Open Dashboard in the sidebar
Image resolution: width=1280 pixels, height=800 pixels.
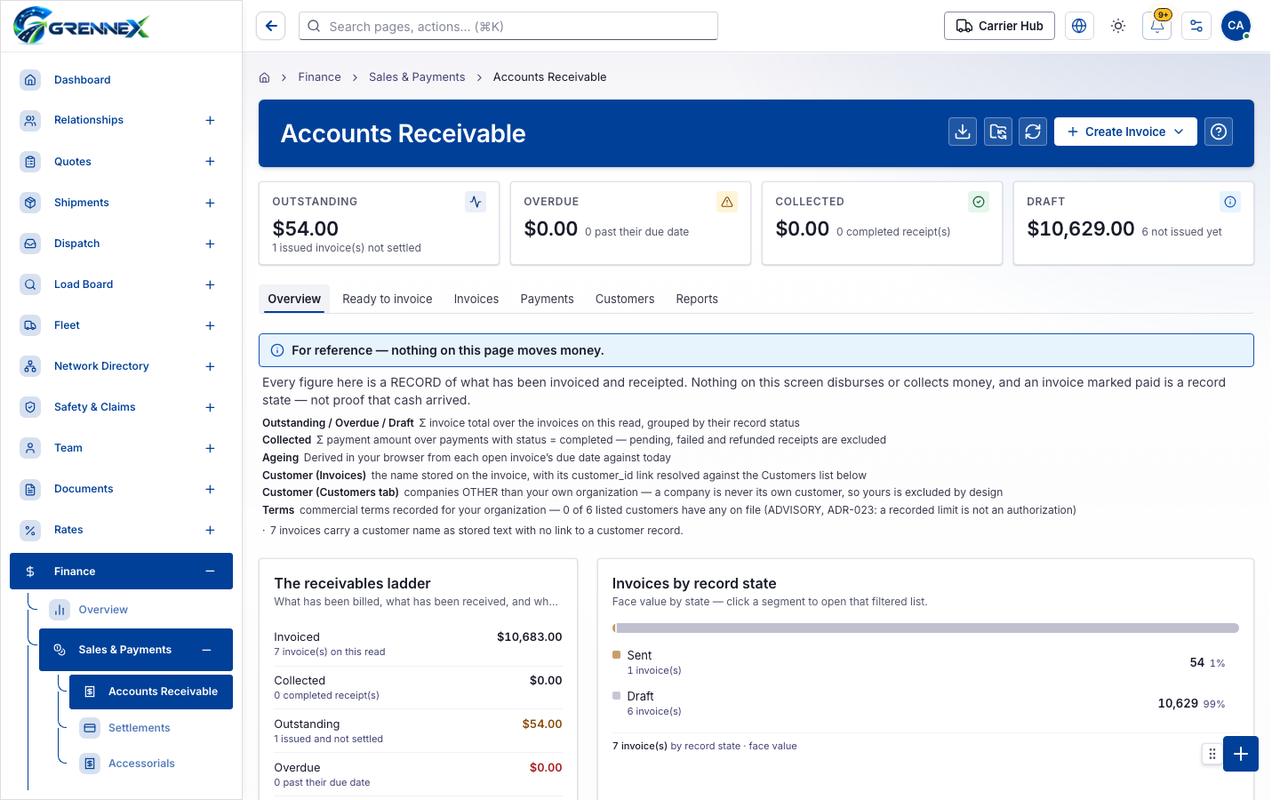[x=82, y=80]
